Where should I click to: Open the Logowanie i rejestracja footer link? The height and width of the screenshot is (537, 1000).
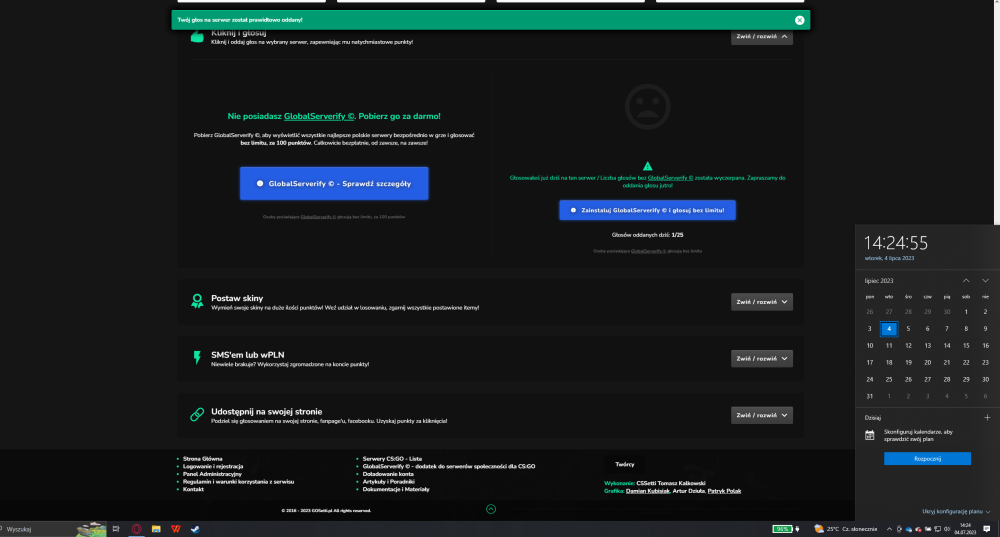[x=213, y=466]
